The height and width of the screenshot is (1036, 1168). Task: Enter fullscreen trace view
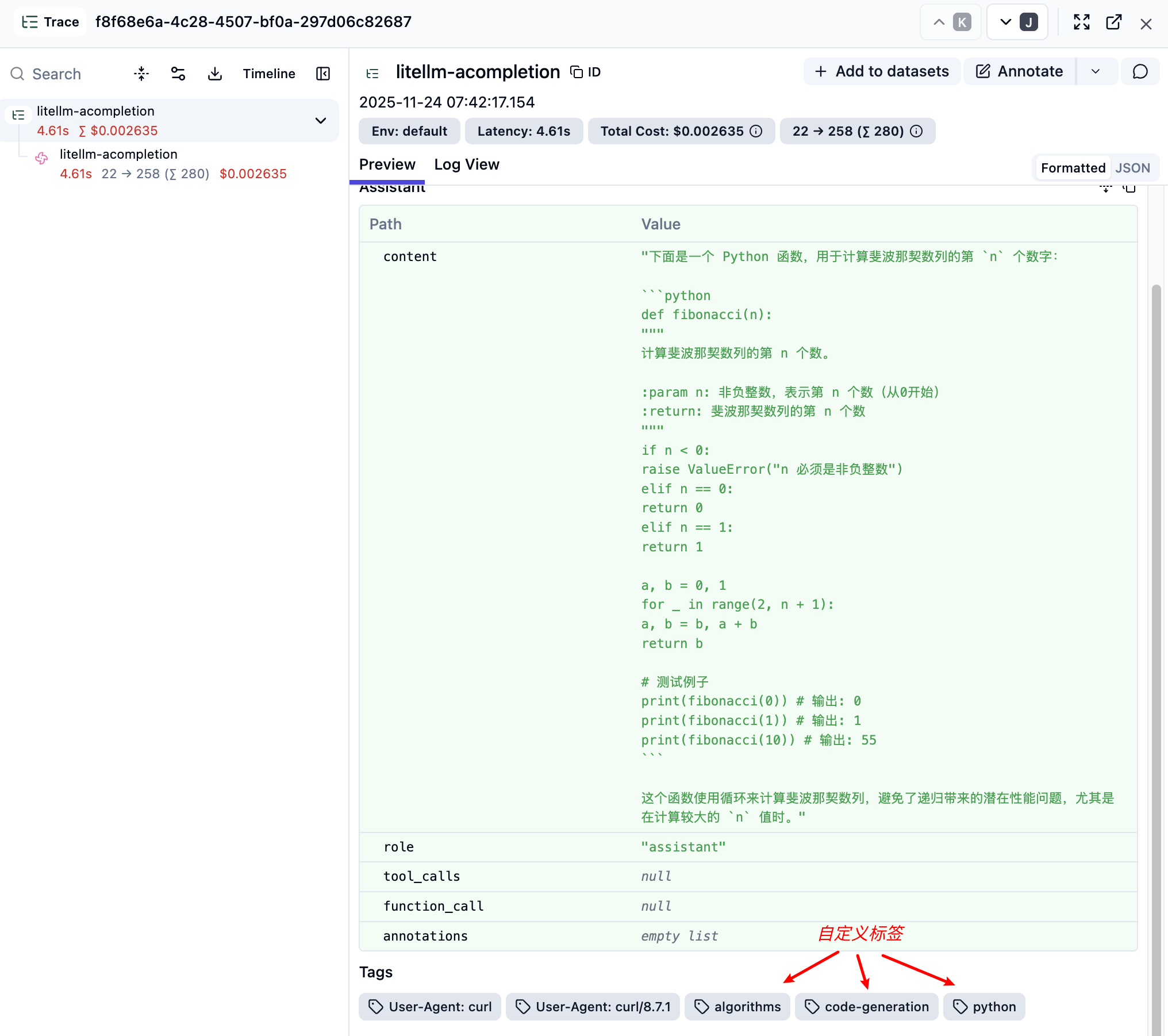[1081, 22]
